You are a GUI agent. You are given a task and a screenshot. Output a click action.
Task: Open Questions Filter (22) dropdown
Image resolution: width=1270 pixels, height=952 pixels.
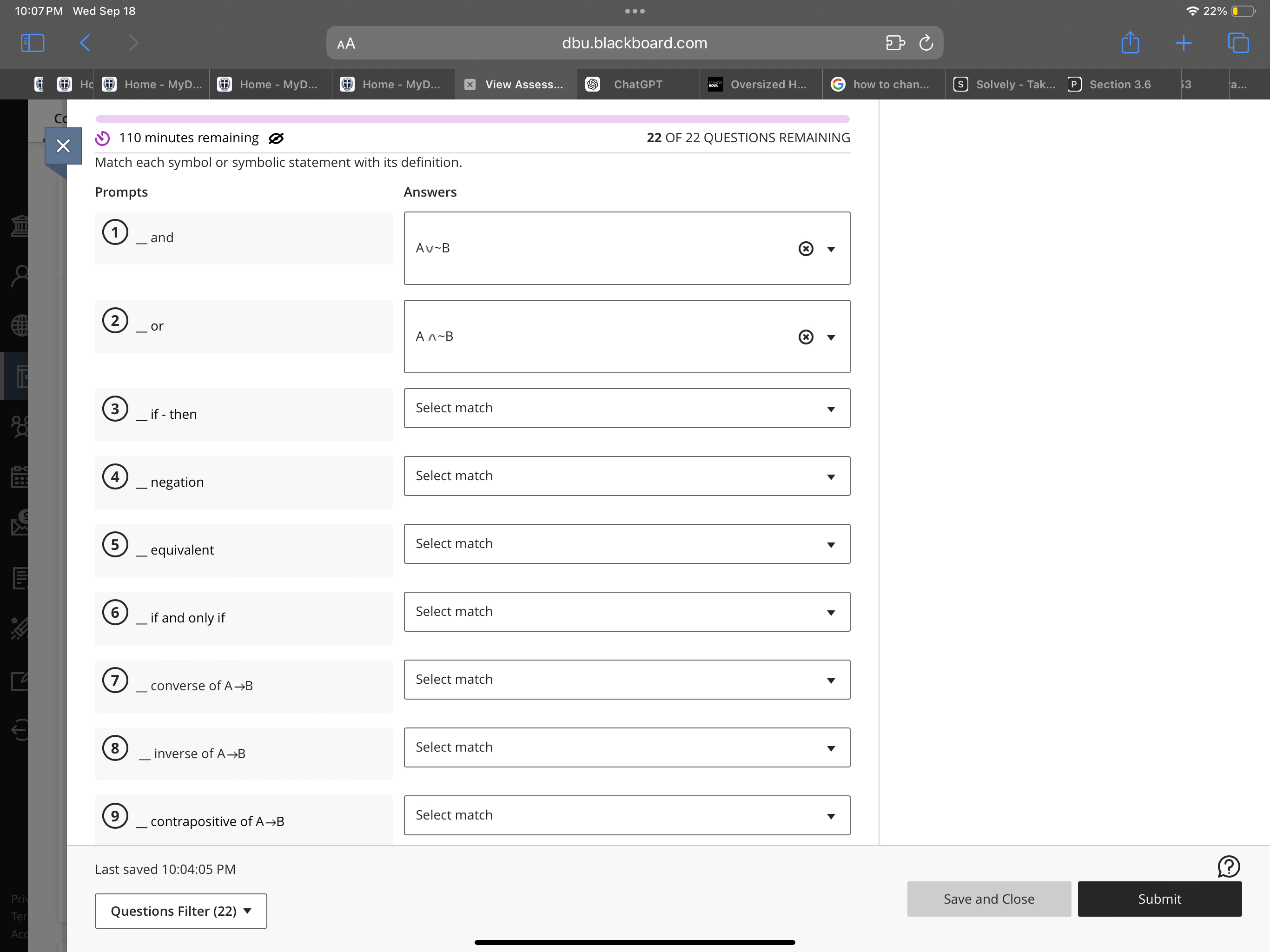[181, 911]
